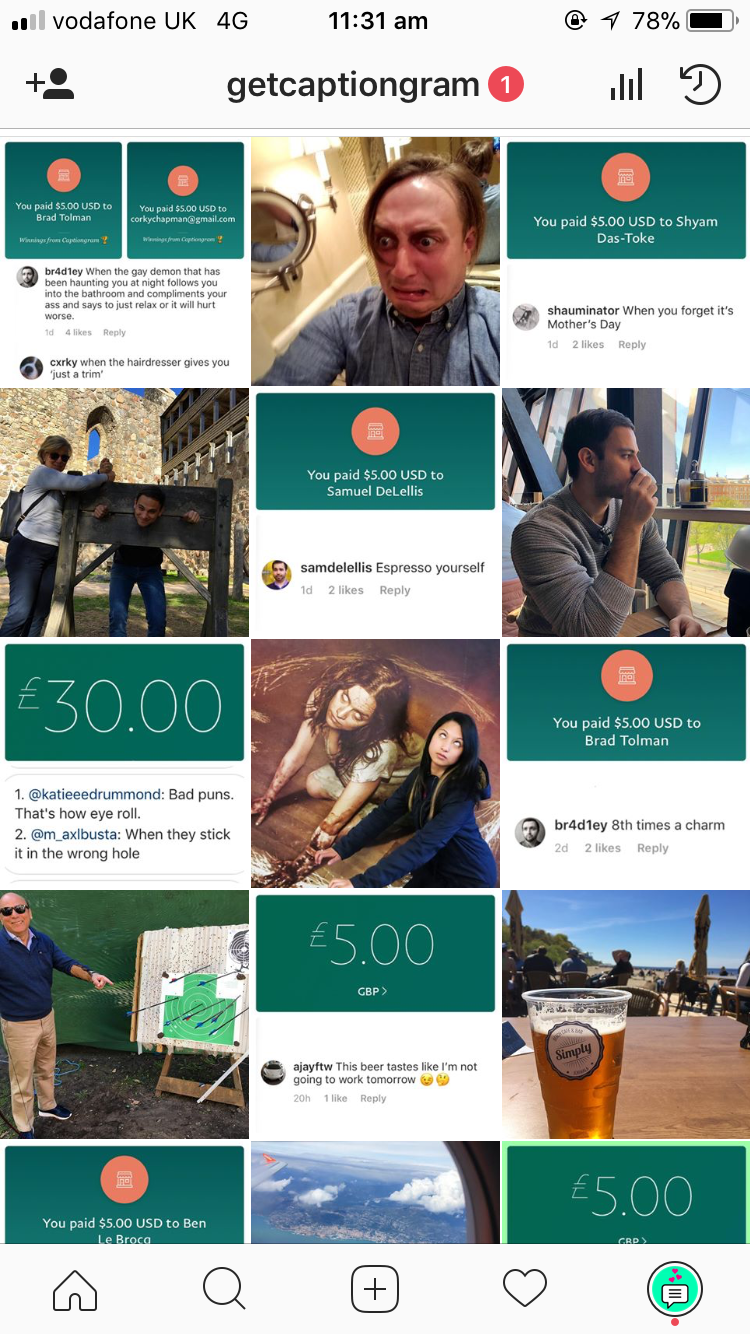Open the airplane window view photo
Image resolution: width=750 pixels, height=1334 pixels.
pyautogui.click(x=375, y=1193)
